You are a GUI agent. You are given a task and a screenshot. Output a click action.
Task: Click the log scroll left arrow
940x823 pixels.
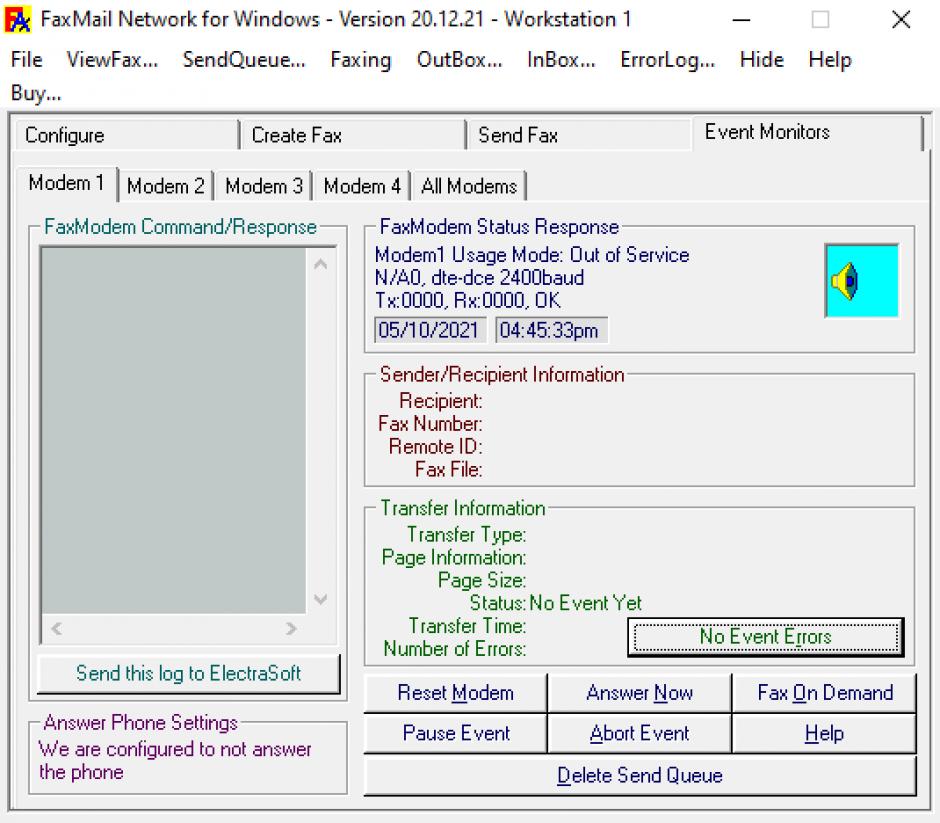pos(56,629)
